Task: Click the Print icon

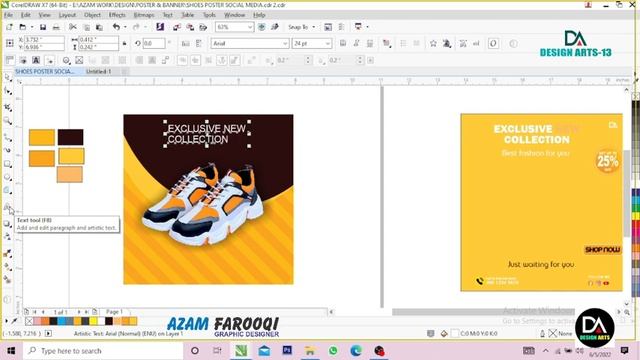Action: [56, 27]
